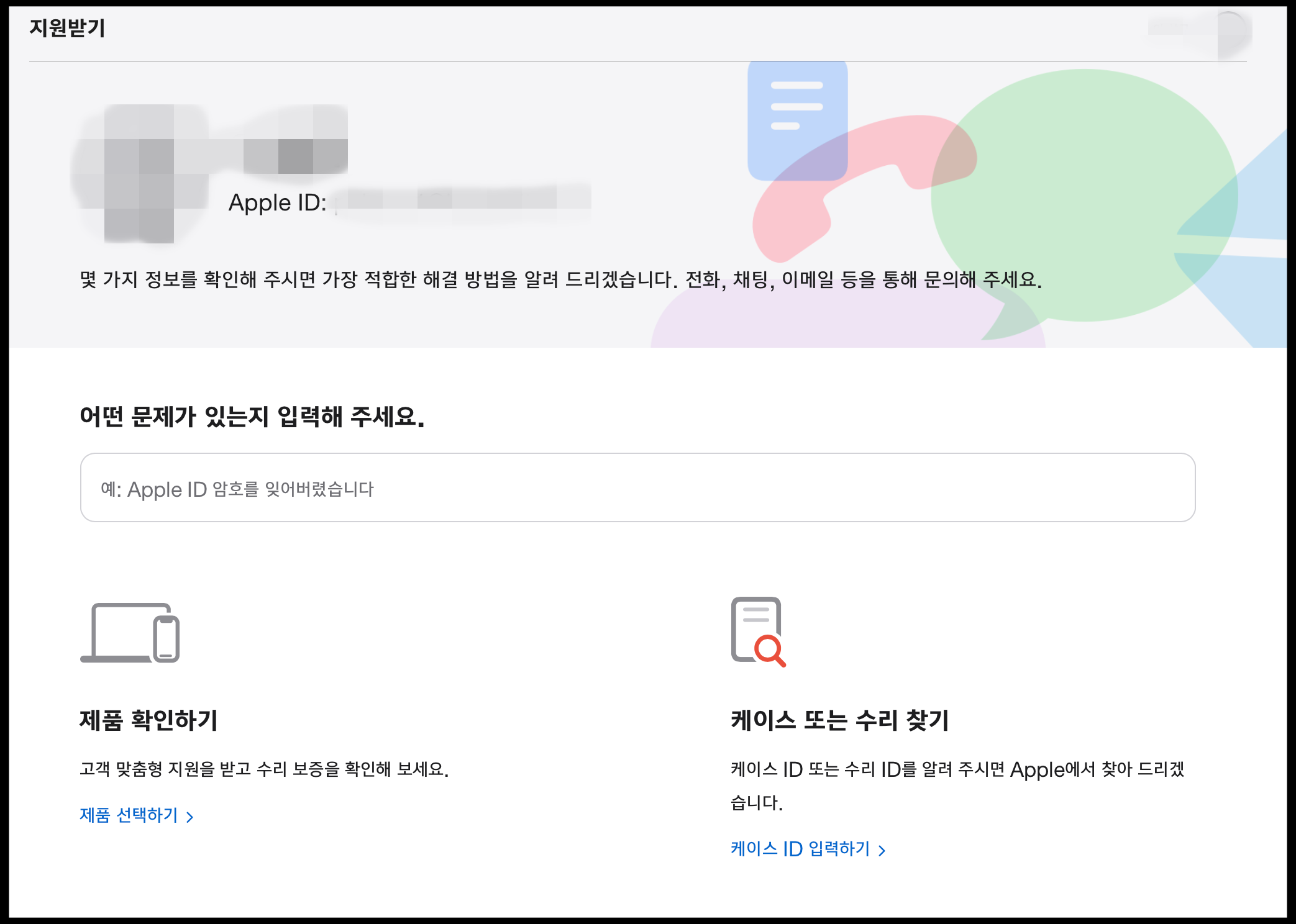1296x924 pixels.
Task: Focus the problem description search field
Action: pyautogui.click(x=637, y=488)
